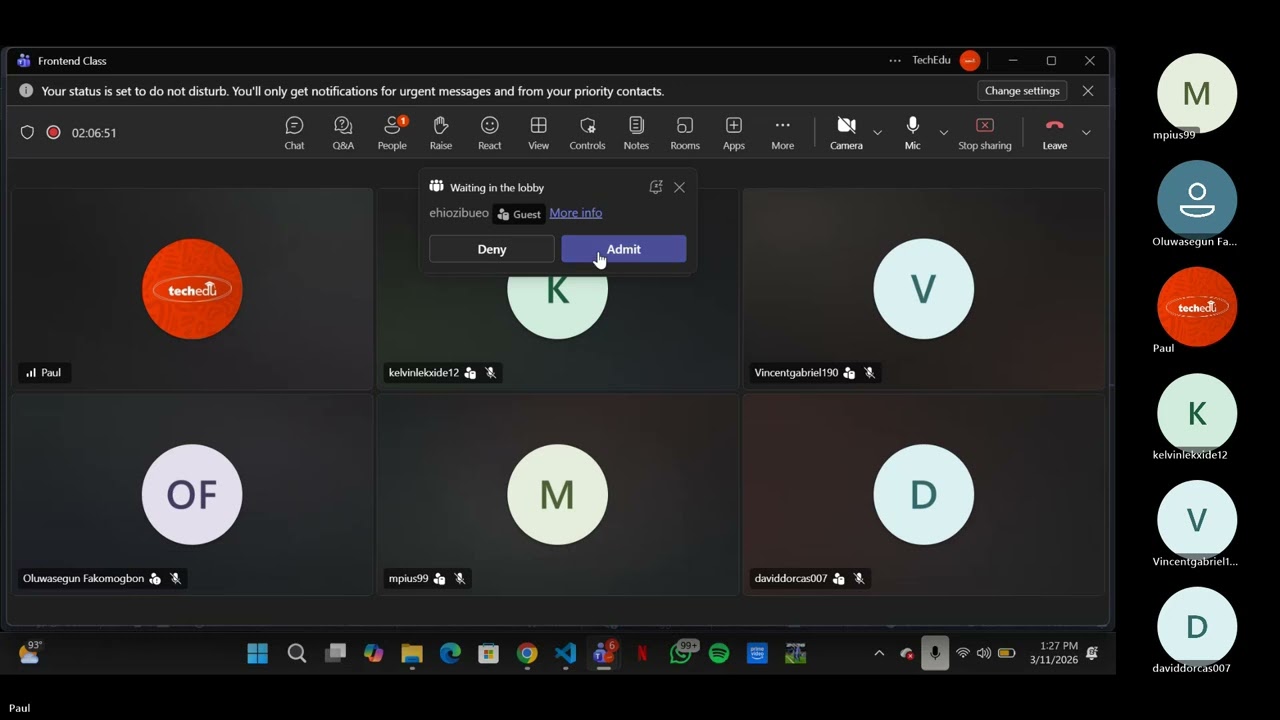Open WhatsApp from the taskbar
Image resolution: width=1280 pixels, height=720 pixels.
point(681,654)
